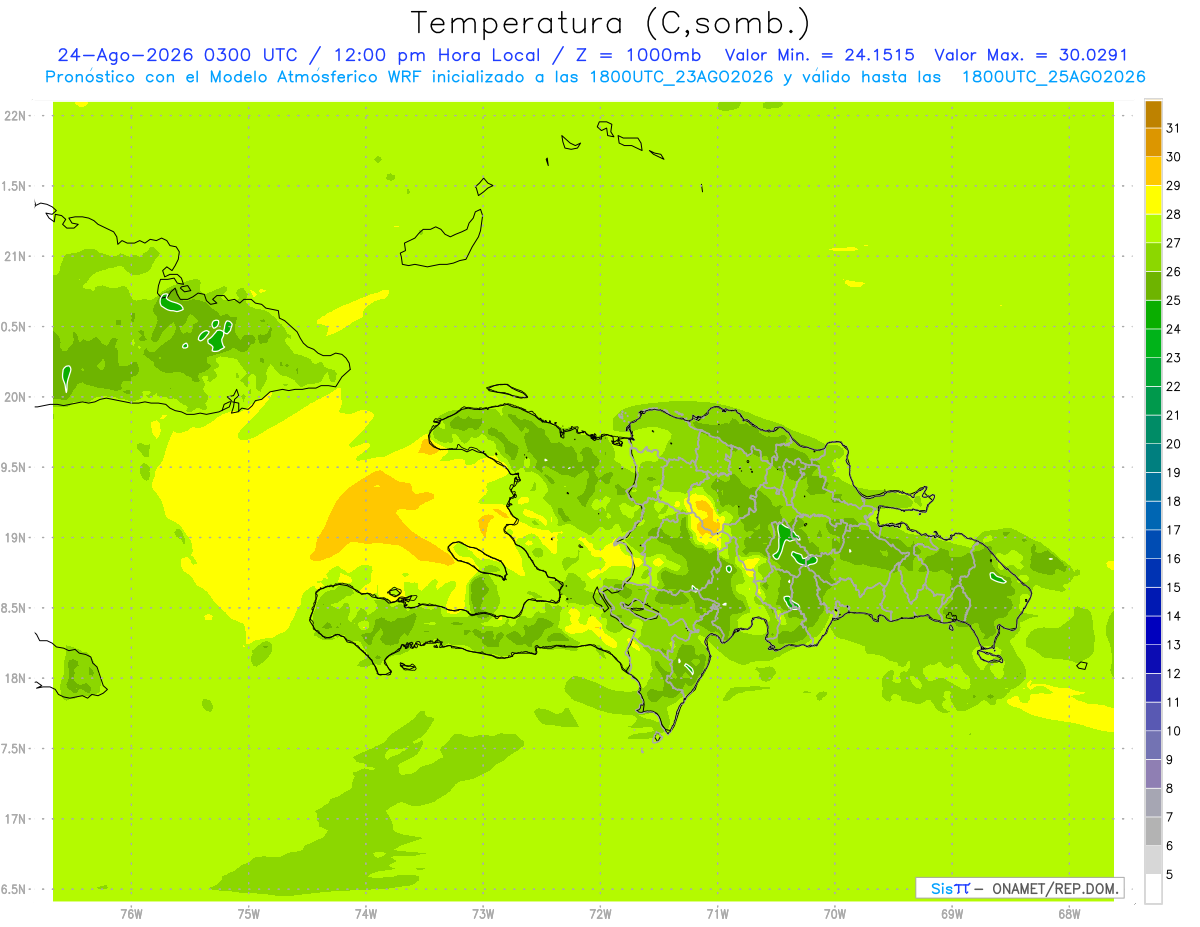Click the yellow colorbar segment between 28 and 29
Image resolution: width=1200 pixels, height=927 pixels.
click(1153, 200)
